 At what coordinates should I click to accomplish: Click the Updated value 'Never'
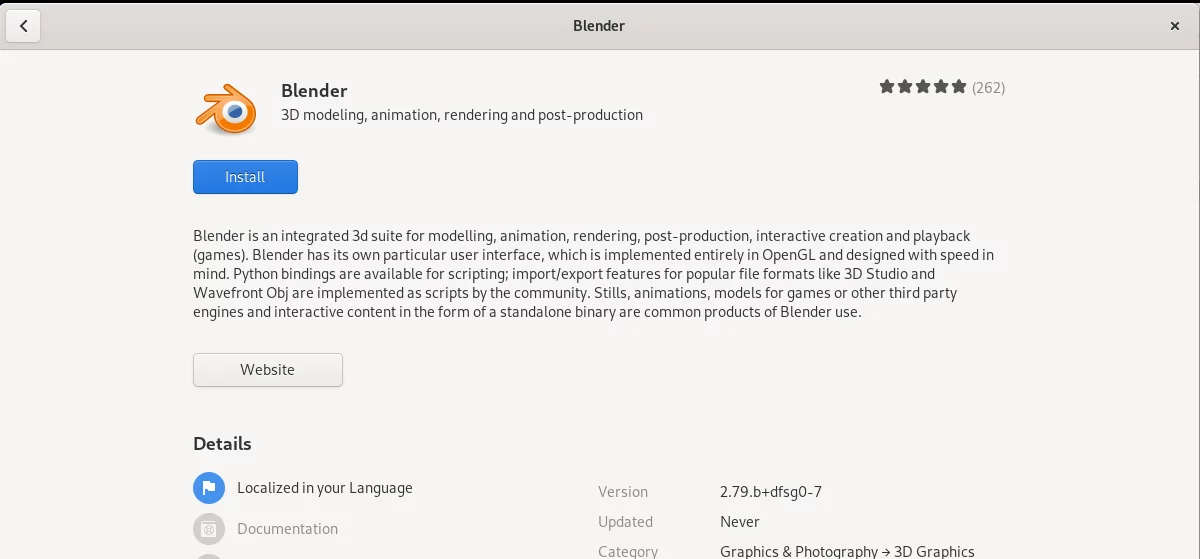(x=740, y=522)
